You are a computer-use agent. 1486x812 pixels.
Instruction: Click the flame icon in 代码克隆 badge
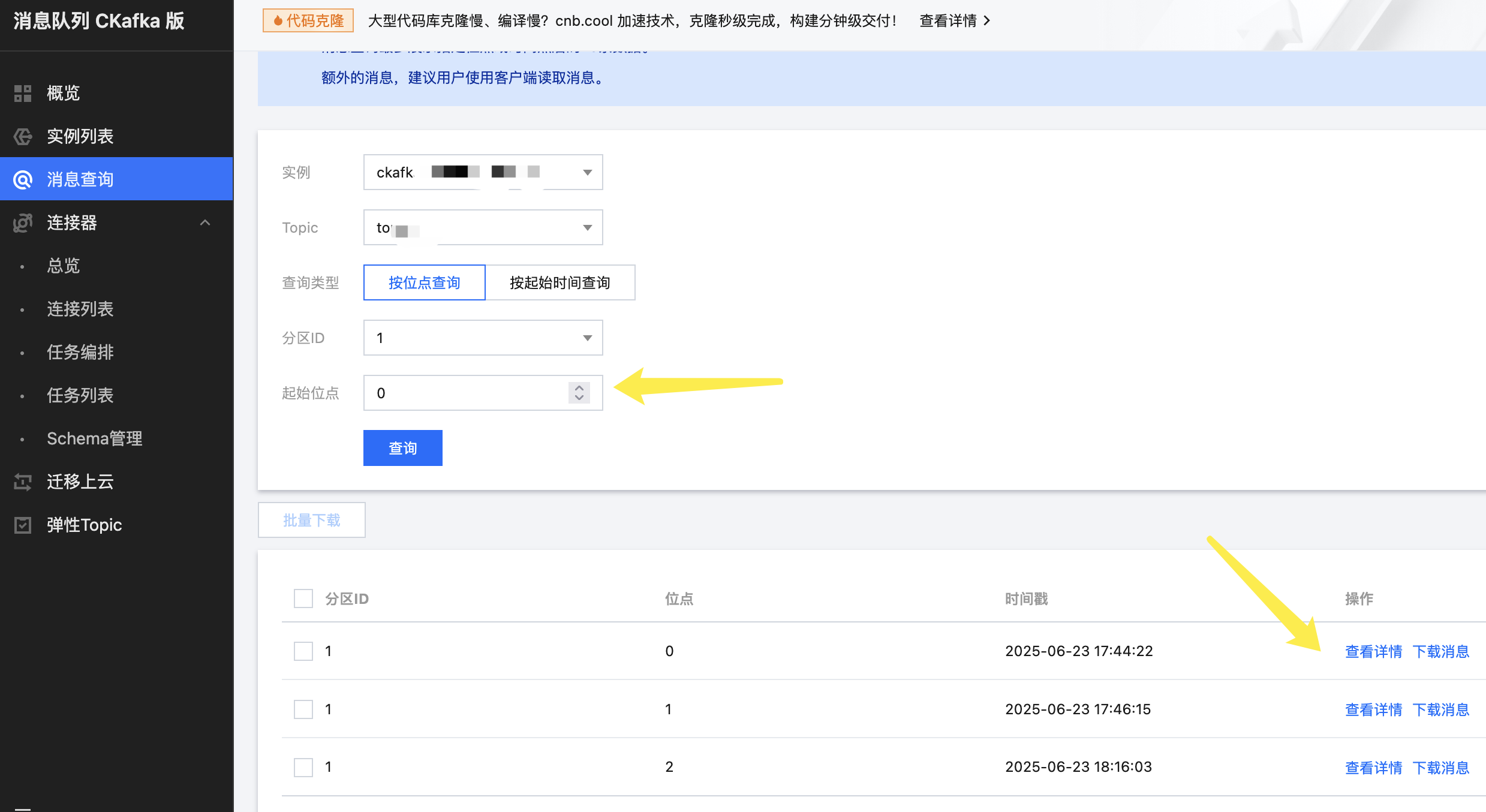[278, 21]
